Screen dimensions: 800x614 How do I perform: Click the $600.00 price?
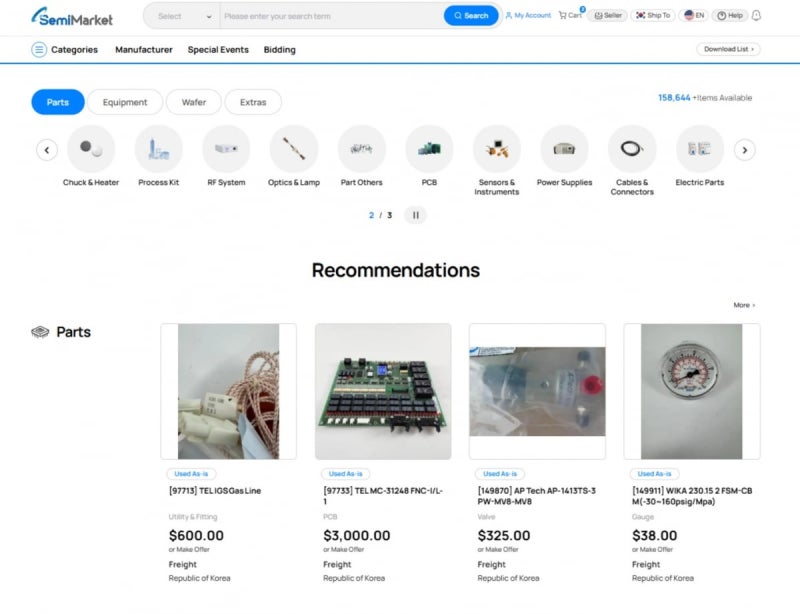click(x=196, y=535)
